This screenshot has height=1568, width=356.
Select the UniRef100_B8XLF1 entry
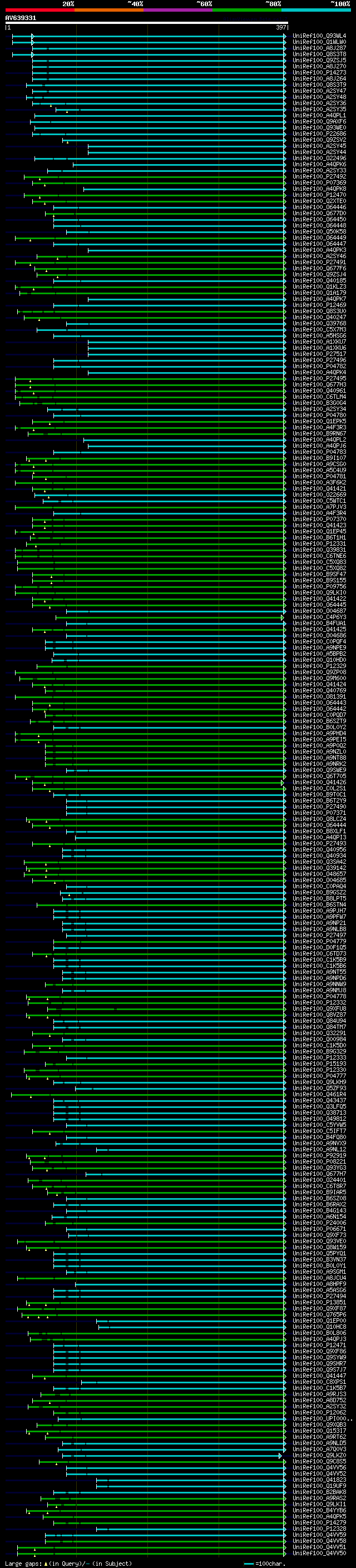coord(319,832)
